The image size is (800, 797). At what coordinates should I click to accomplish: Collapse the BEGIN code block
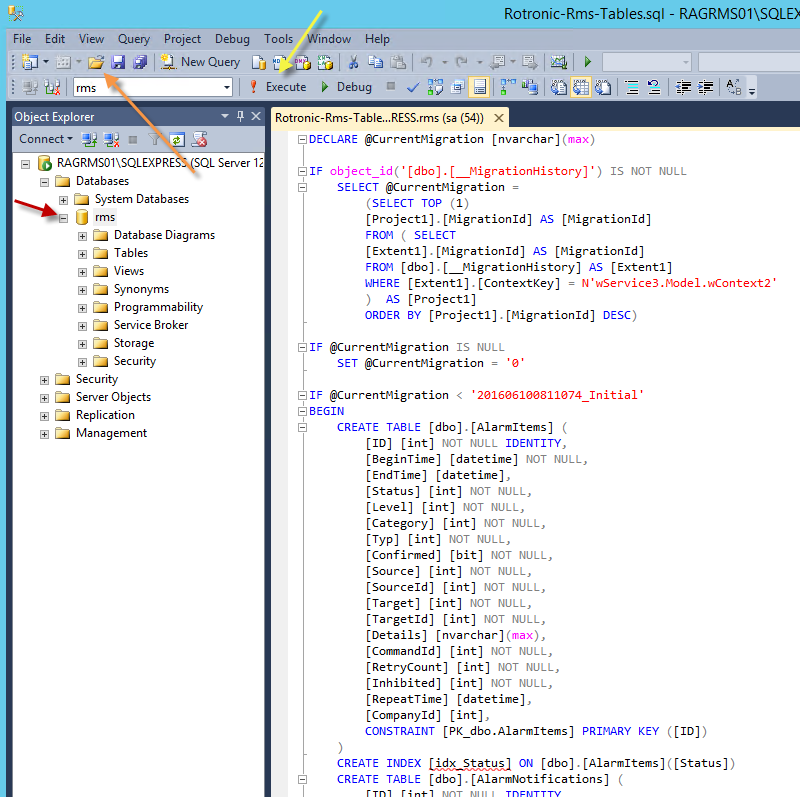pyautogui.click(x=302, y=411)
